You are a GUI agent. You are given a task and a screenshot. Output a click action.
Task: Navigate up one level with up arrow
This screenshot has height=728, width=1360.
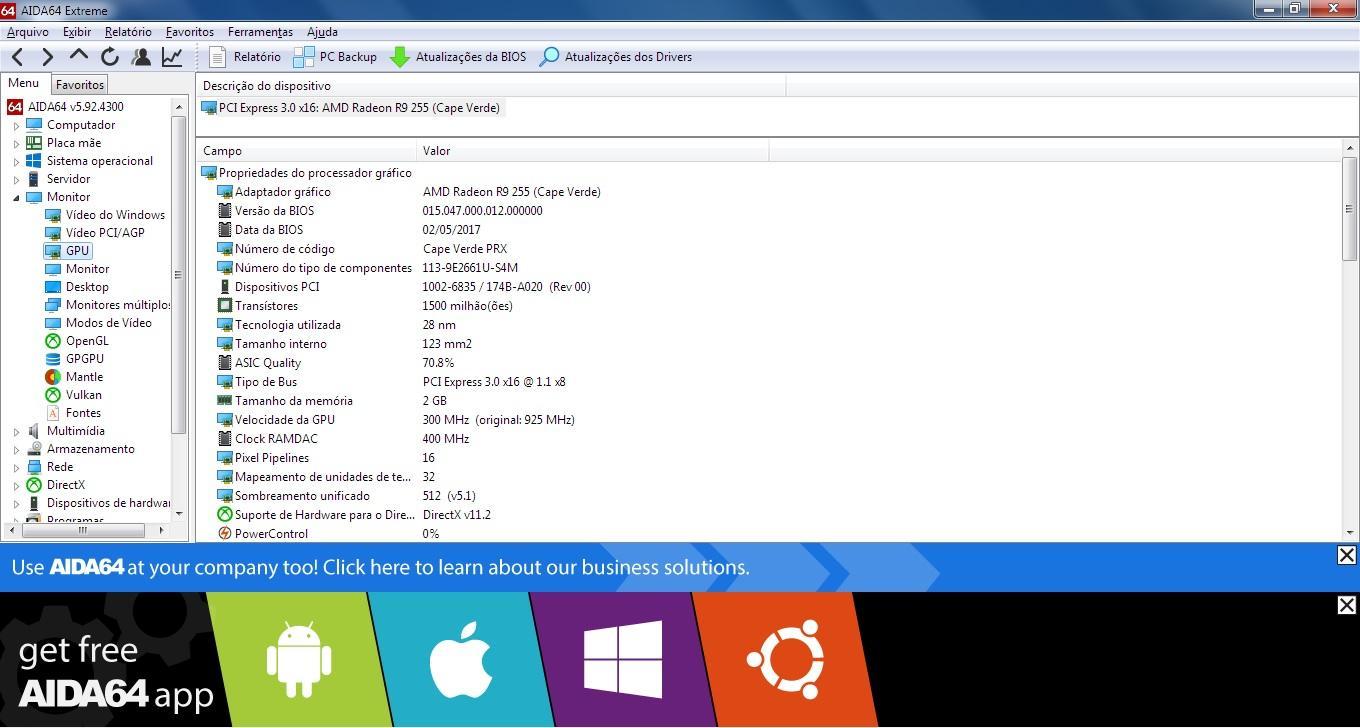[x=79, y=56]
